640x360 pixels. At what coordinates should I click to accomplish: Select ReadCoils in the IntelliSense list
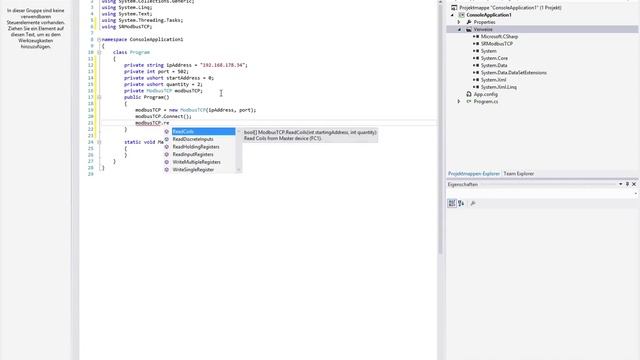(x=203, y=131)
